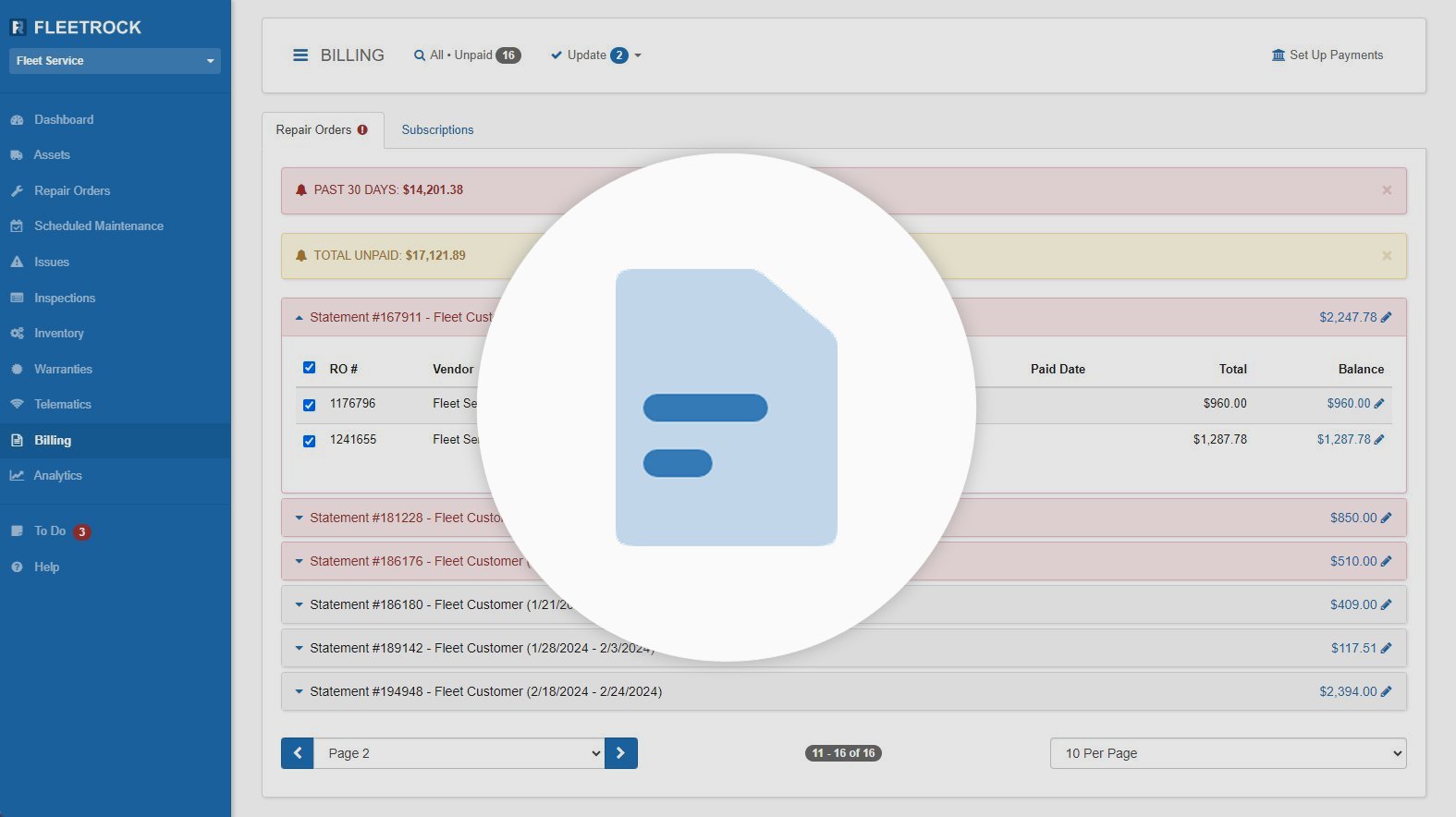Open the 10 Per Page dropdown
Viewport: 1456px width, 817px height.
pos(1228,753)
